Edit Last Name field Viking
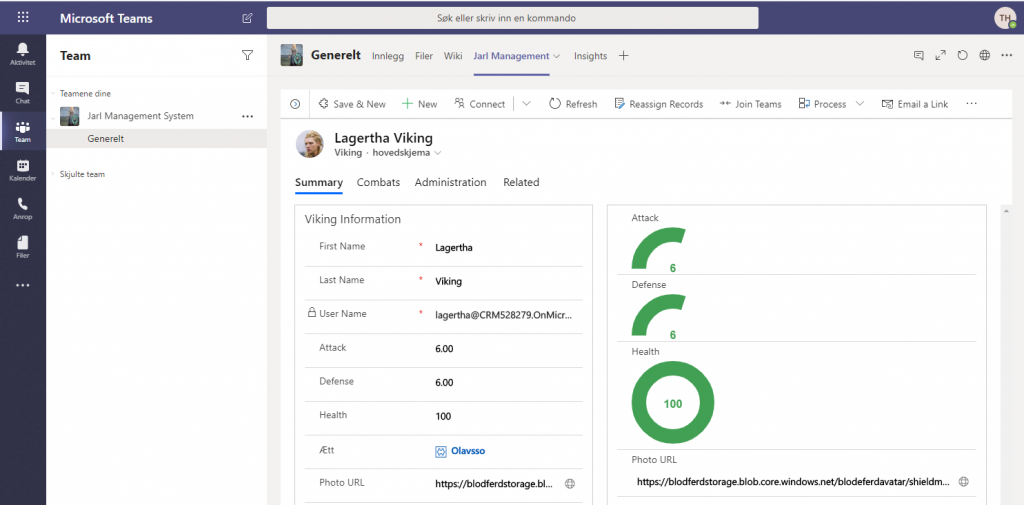Viewport: 1024px width, 505px height. point(506,282)
